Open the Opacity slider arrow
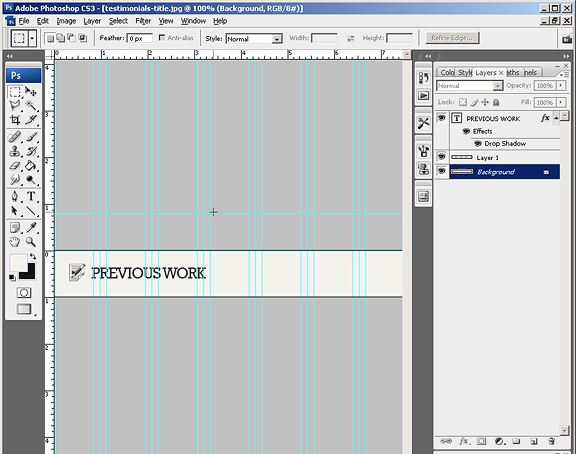Screen dimensions: 576x454 [x=561, y=85]
